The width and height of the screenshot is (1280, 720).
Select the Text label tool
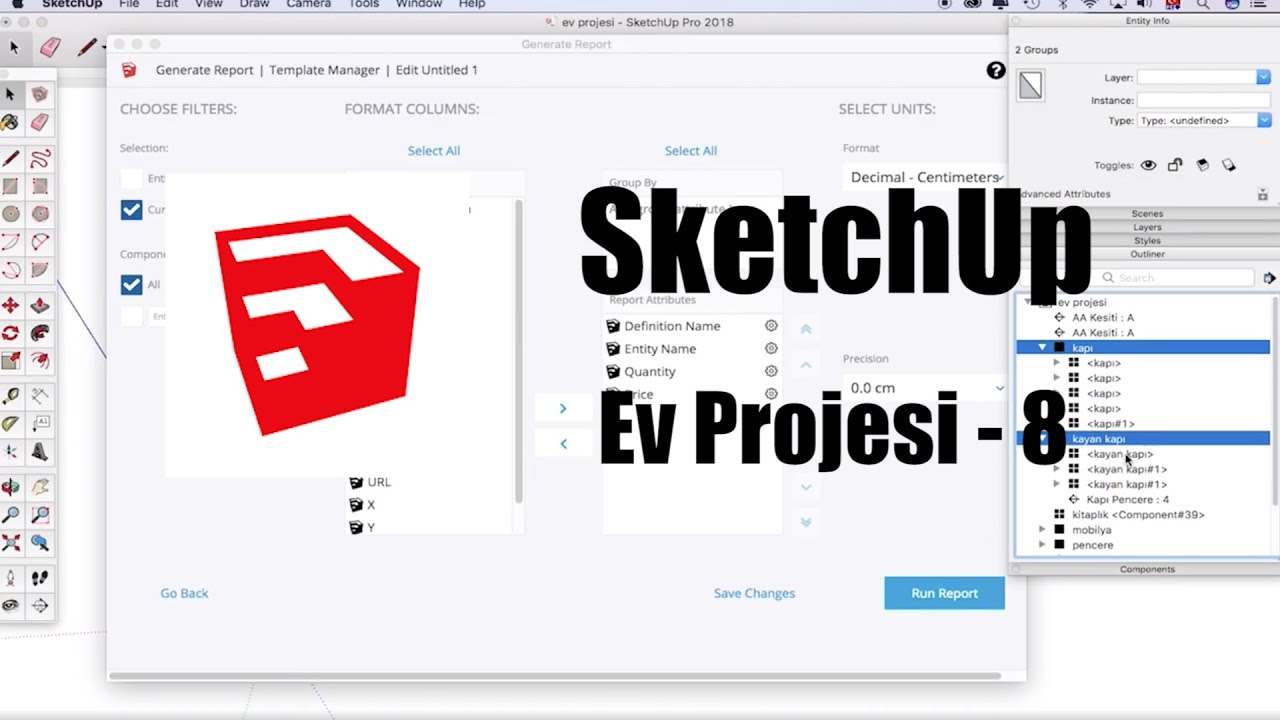point(40,424)
